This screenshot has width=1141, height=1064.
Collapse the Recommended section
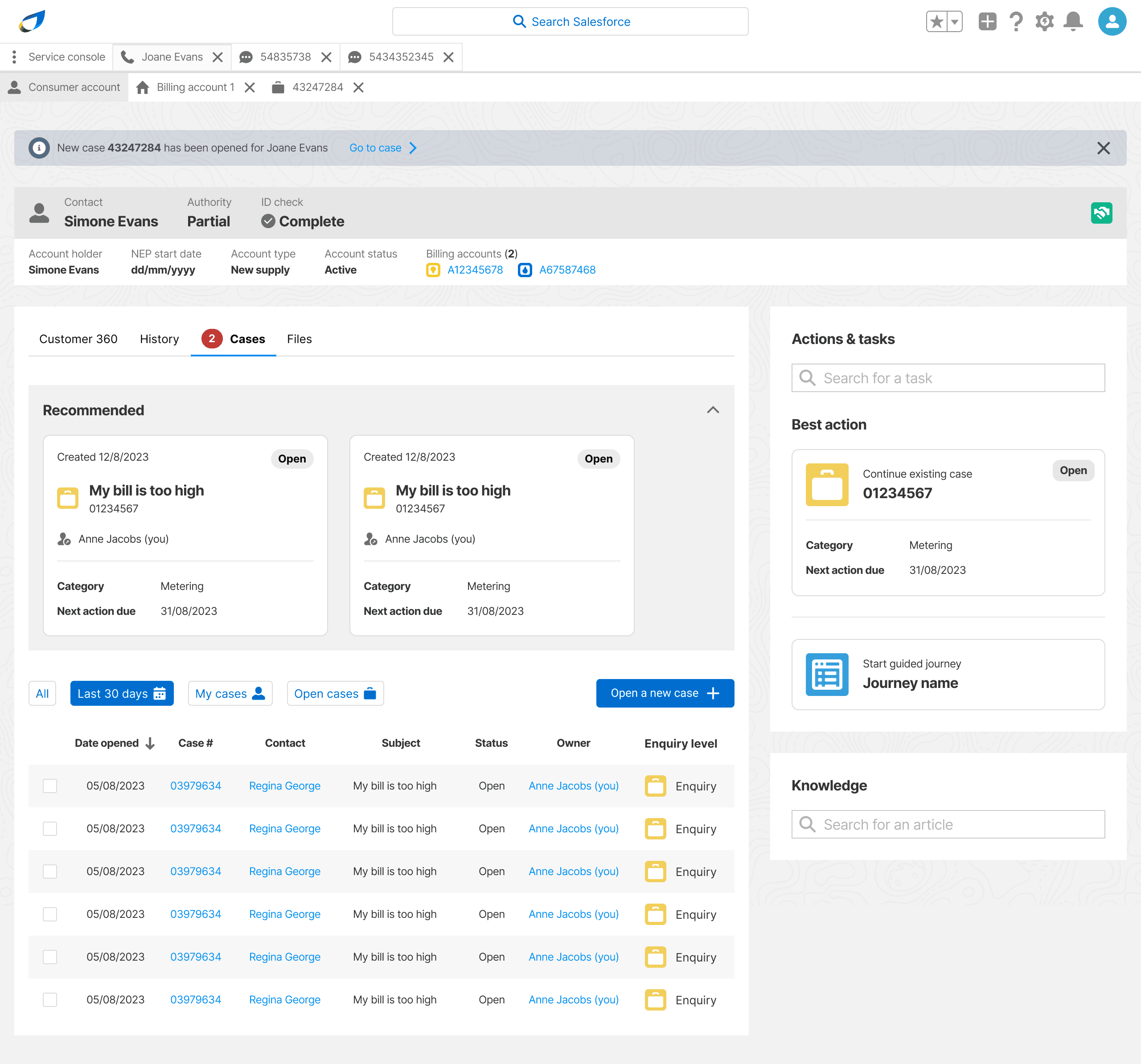click(x=712, y=410)
